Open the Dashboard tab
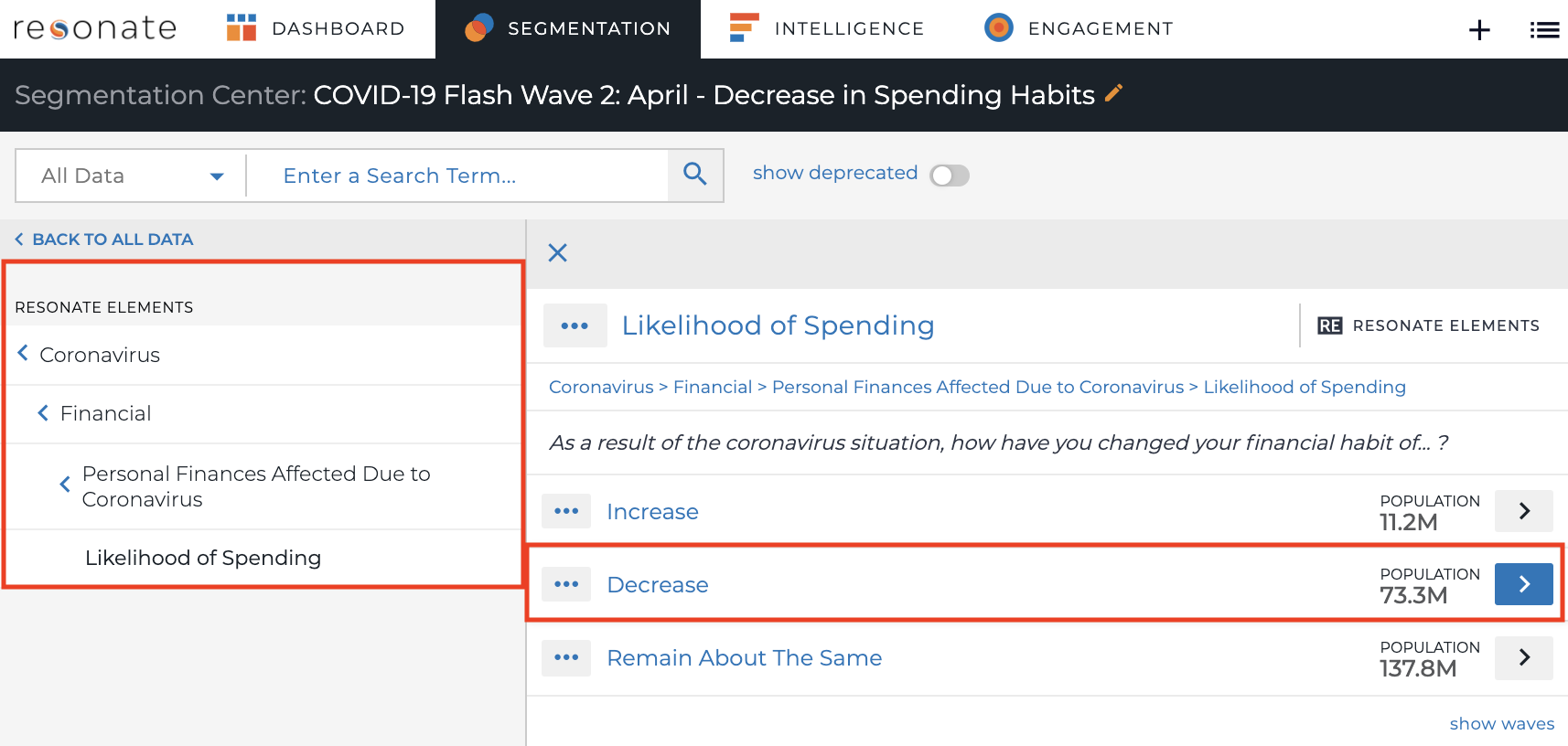This screenshot has width=1568, height=746. tap(316, 28)
